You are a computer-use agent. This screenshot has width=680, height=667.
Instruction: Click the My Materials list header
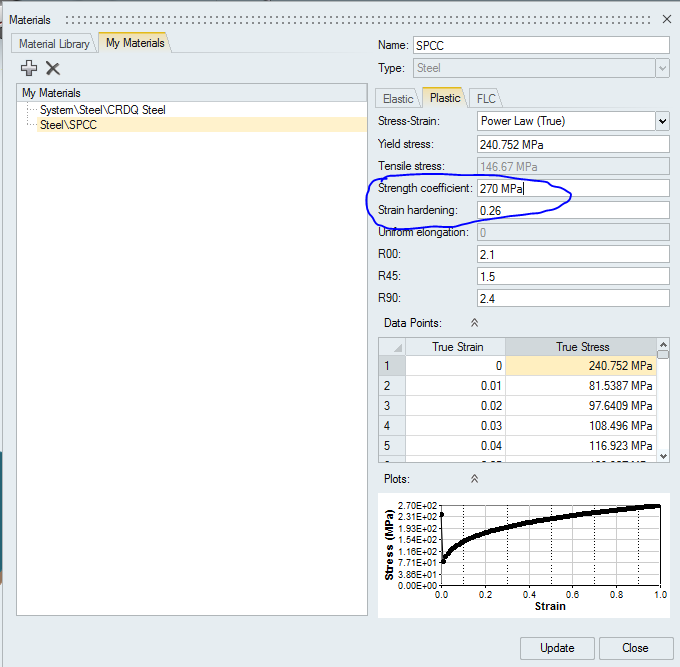coord(192,93)
